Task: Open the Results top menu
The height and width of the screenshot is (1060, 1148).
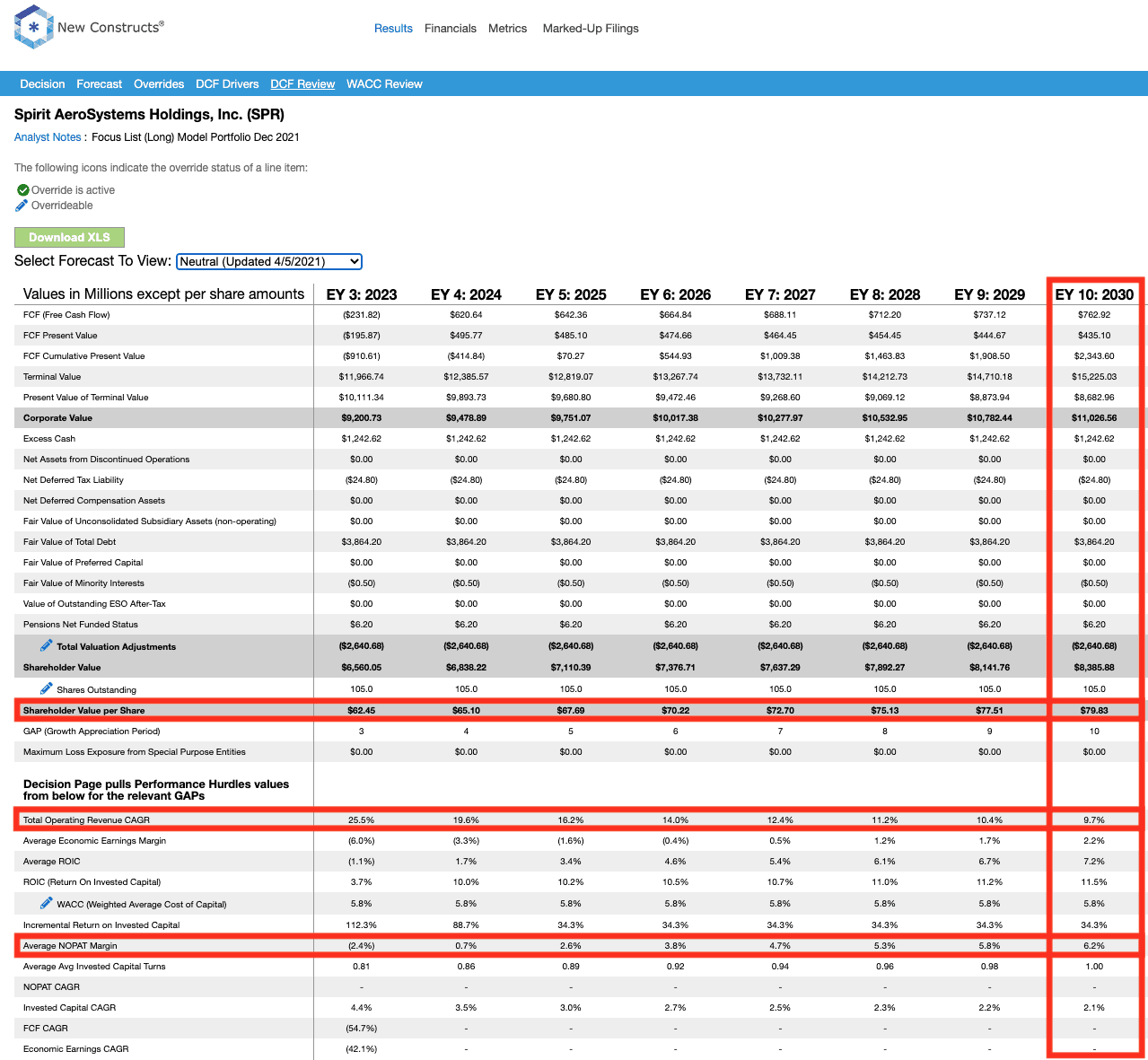Action: point(393,29)
